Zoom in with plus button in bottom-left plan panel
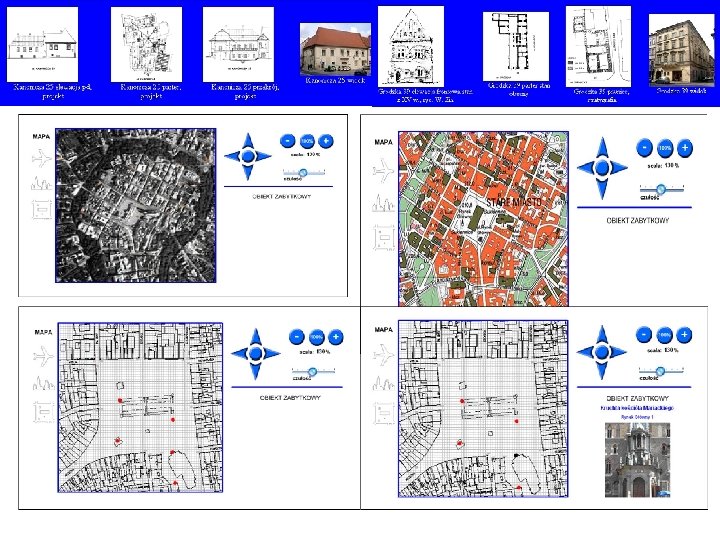720x540 pixels. pyautogui.click(x=336, y=337)
